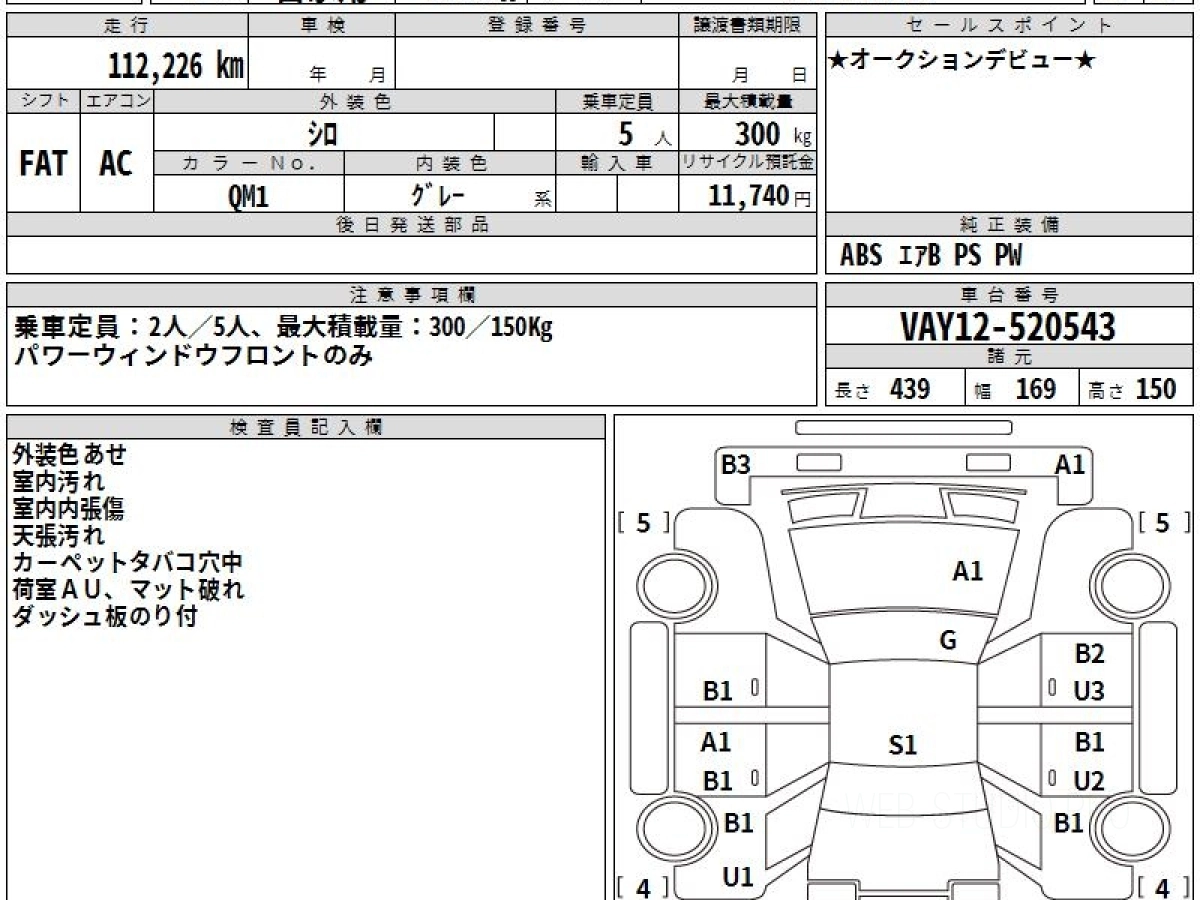Select the FAT shift value
Viewport: 1200px width, 900px height.
pyautogui.click(x=43, y=163)
